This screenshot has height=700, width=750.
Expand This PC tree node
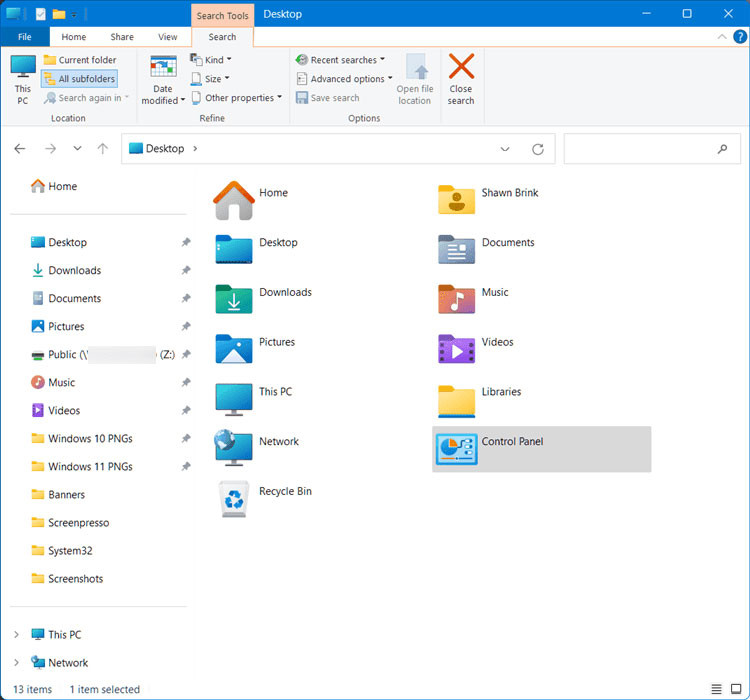(x=16, y=634)
